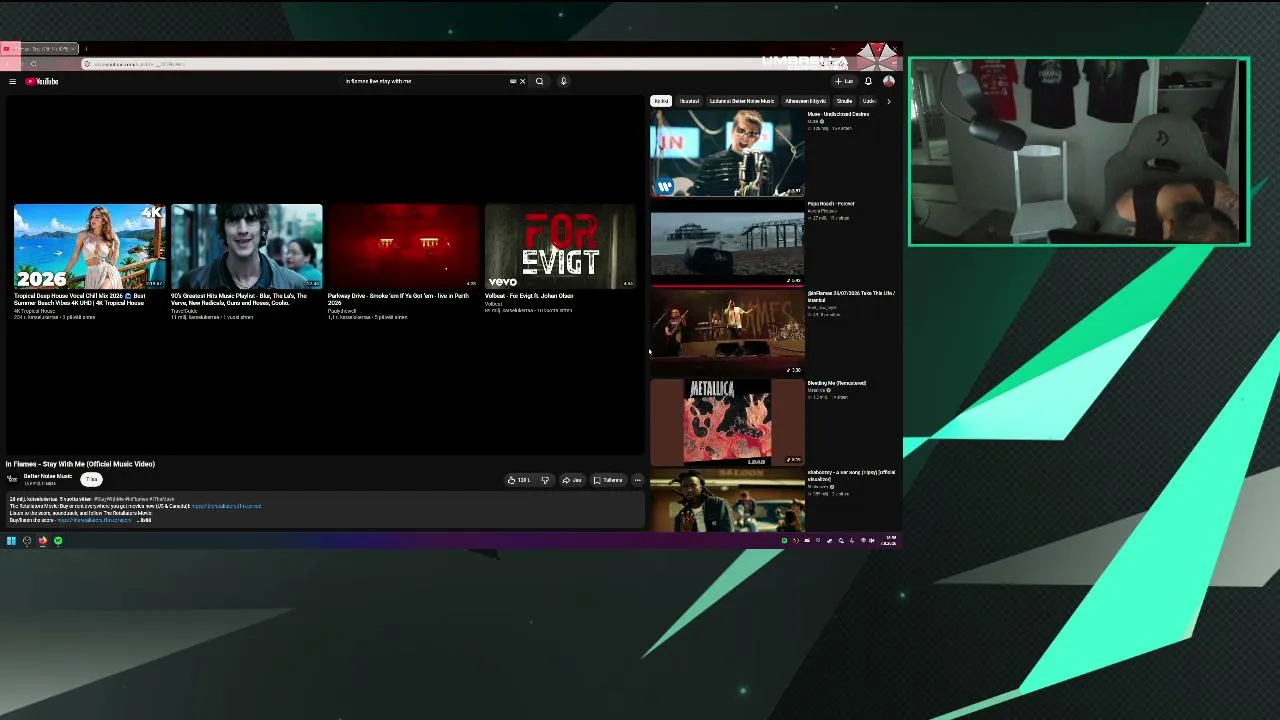Screen dimensions: 1280x720
Task: Click the In Flames Stay With Me video title
Action: [x=80, y=464]
